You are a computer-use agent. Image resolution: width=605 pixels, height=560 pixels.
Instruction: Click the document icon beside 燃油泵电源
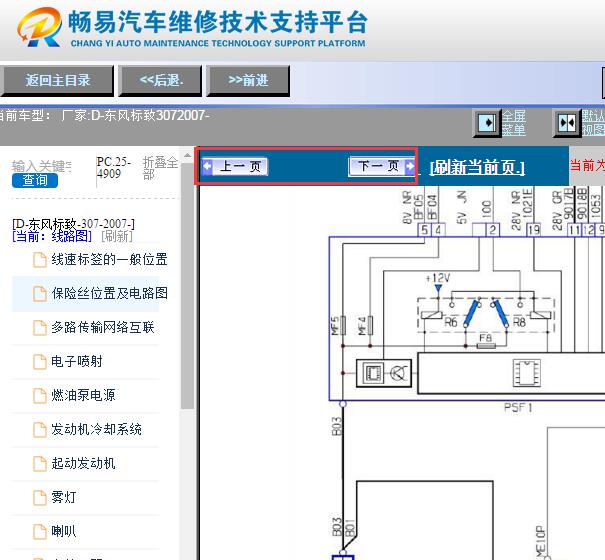[x=40, y=396]
